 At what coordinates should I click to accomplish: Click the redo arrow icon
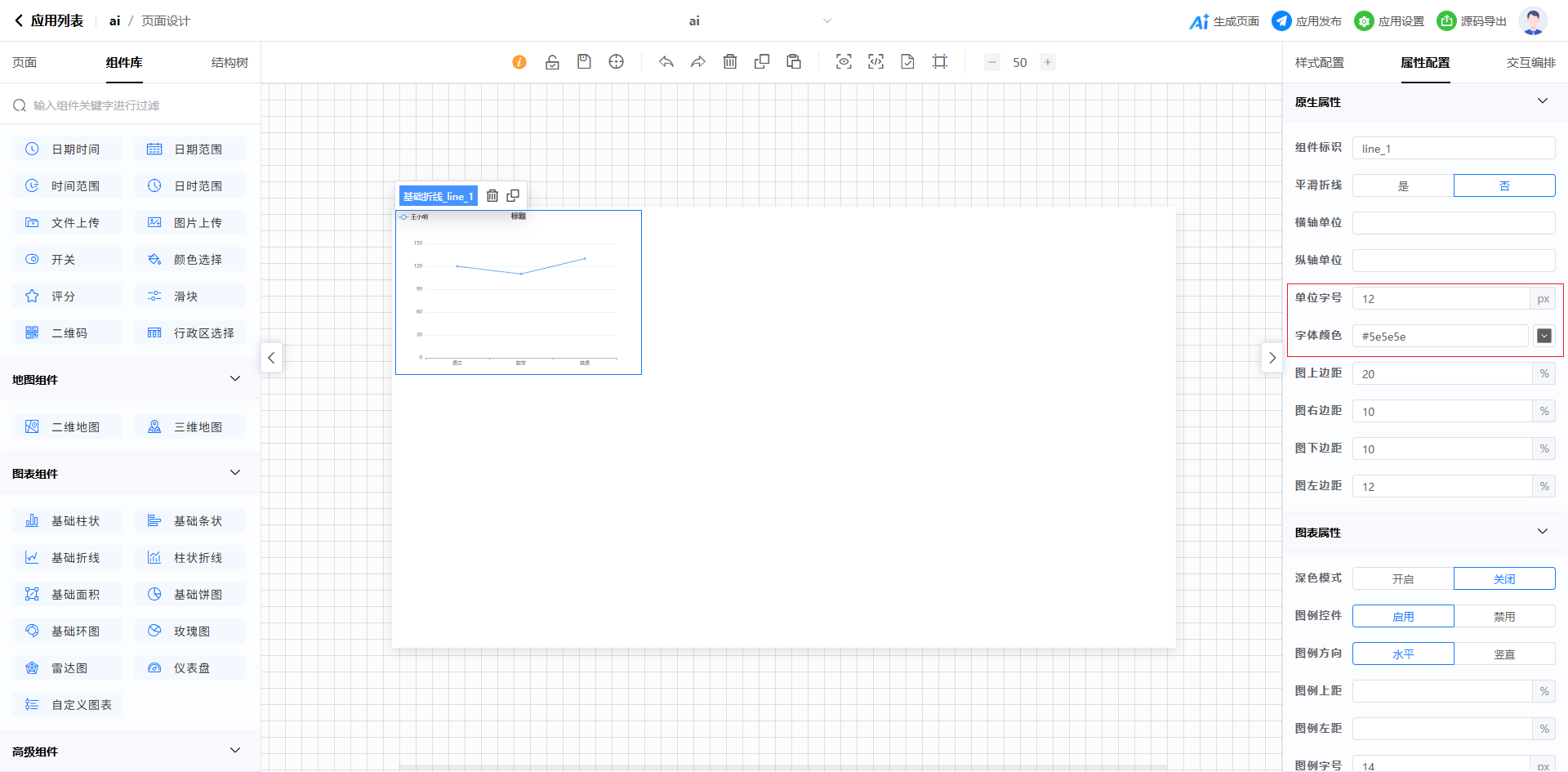coord(697,62)
